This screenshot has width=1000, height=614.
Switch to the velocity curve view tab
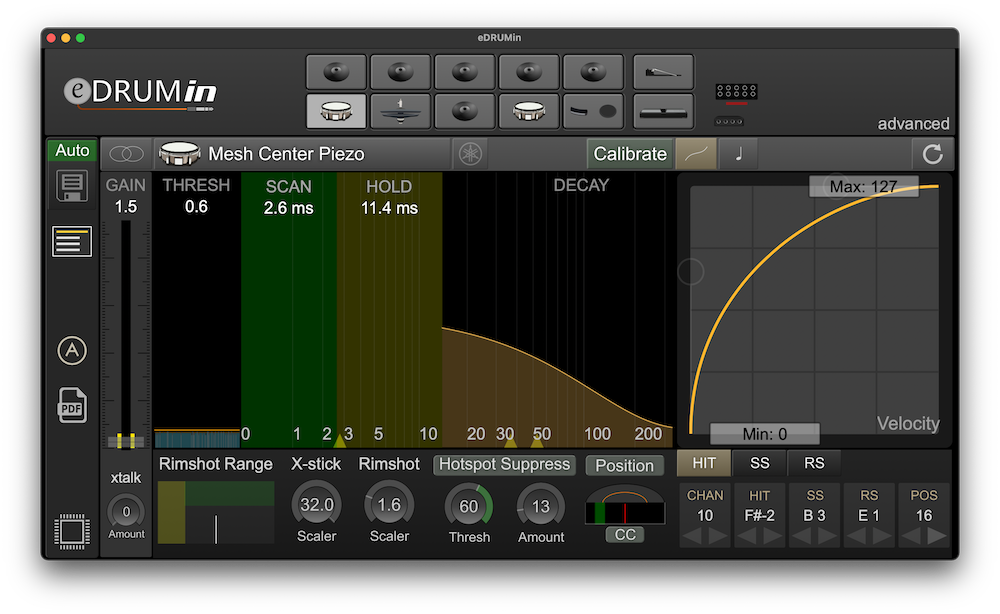point(695,154)
